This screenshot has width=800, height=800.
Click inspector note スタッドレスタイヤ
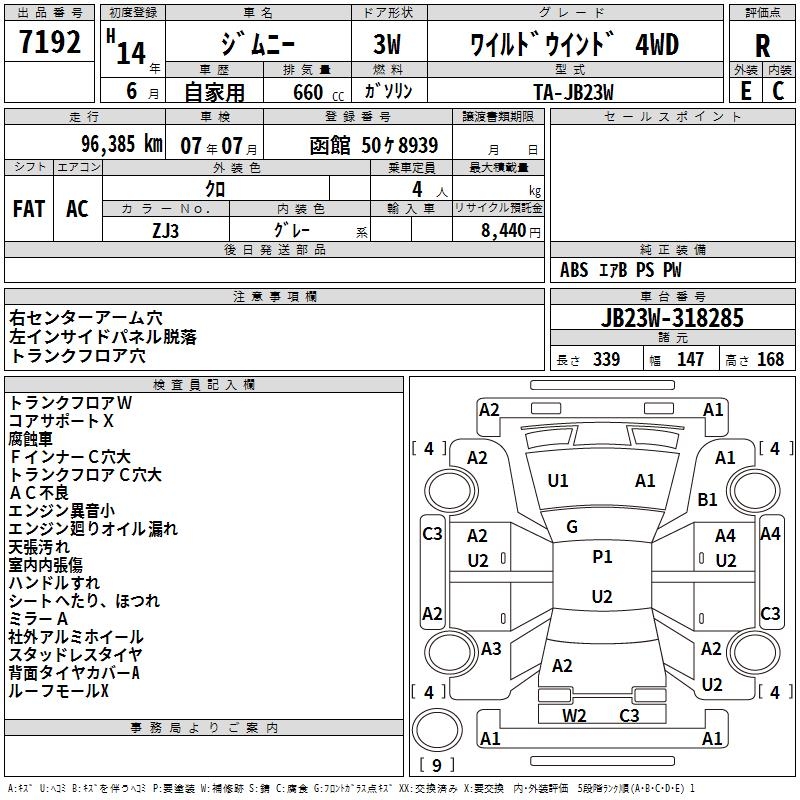76,655
